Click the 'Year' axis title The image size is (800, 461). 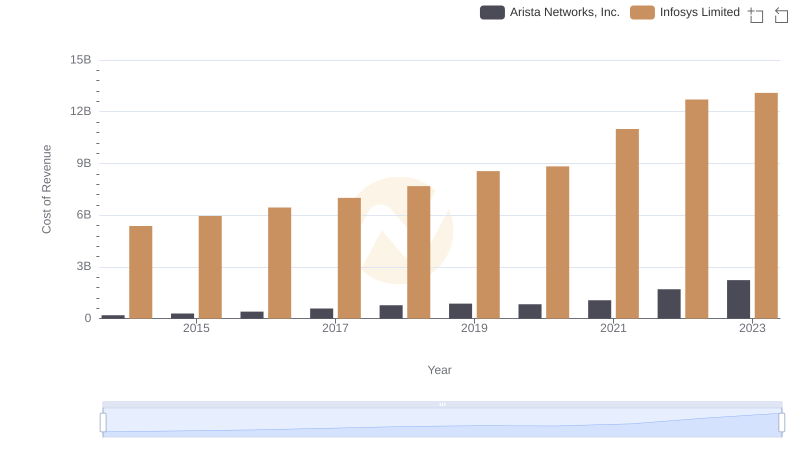pyautogui.click(x=439, y=370)
